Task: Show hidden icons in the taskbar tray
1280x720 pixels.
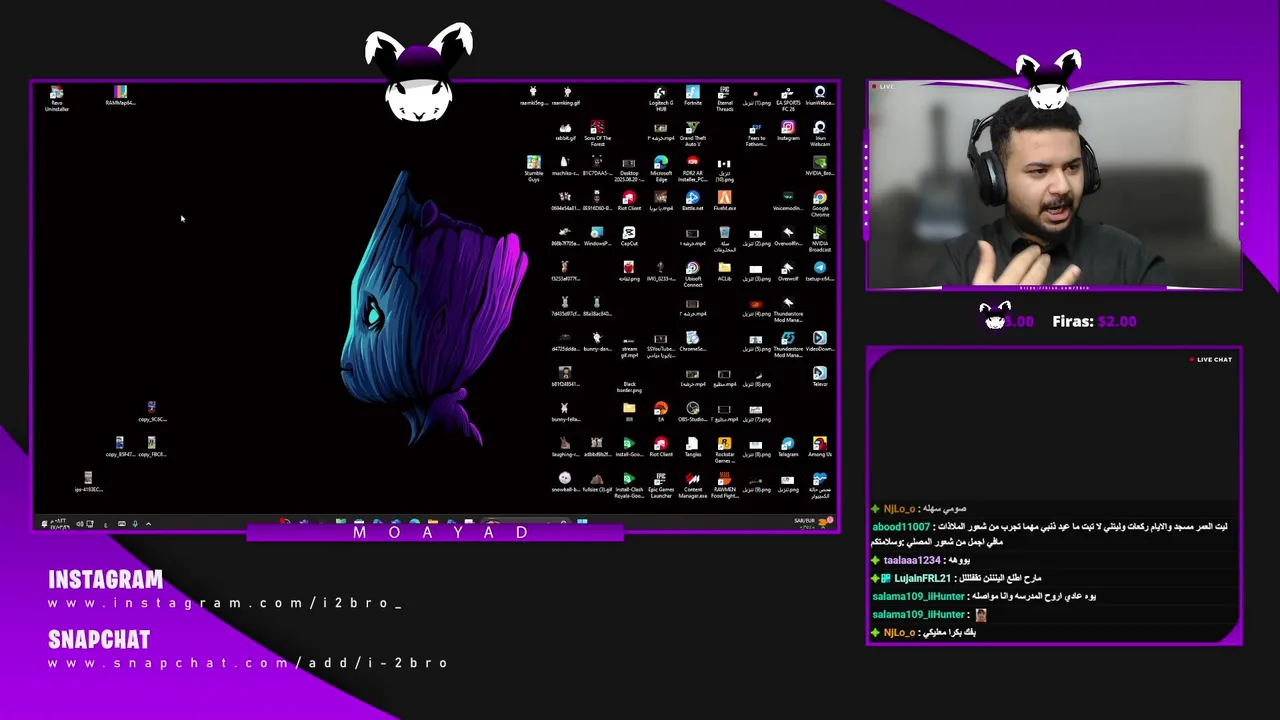Action: click(148, 523)
